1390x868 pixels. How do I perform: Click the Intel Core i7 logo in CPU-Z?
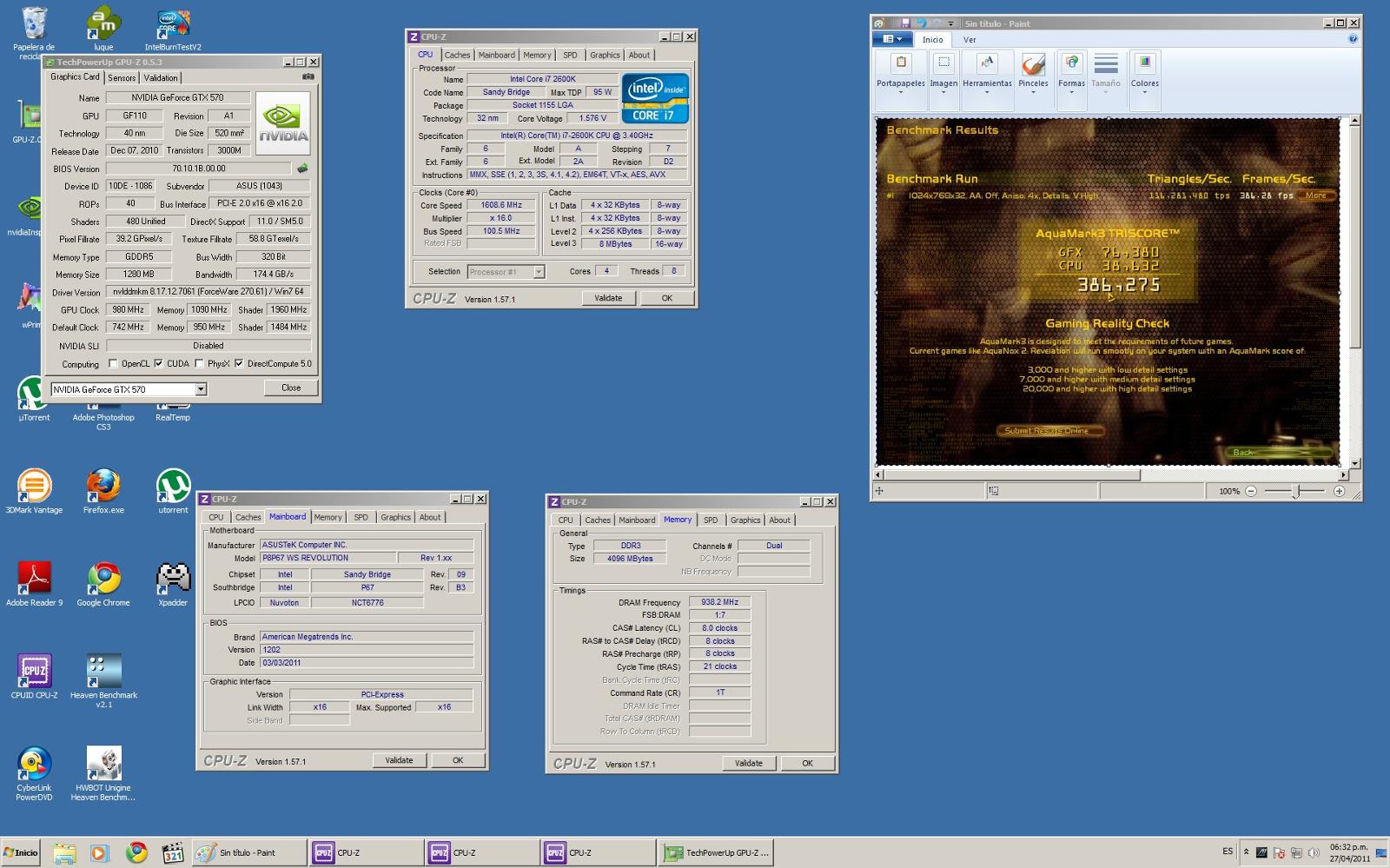tap(655, 98)
